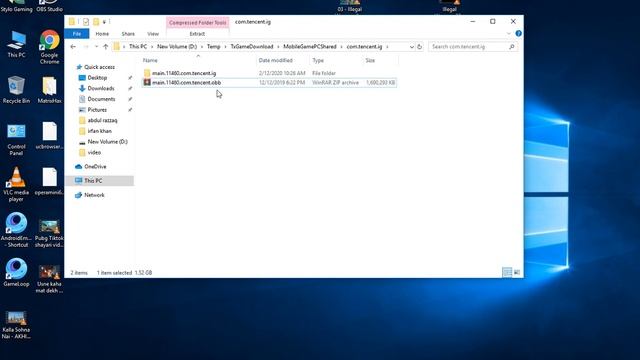
Task: Select Pubg Tiktok shayan video icon
Action: pyautogui.click(x=49, y=233)
